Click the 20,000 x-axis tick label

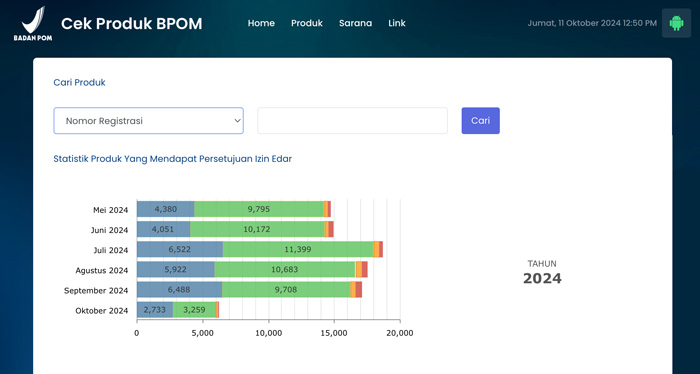(x=400, y=333)
